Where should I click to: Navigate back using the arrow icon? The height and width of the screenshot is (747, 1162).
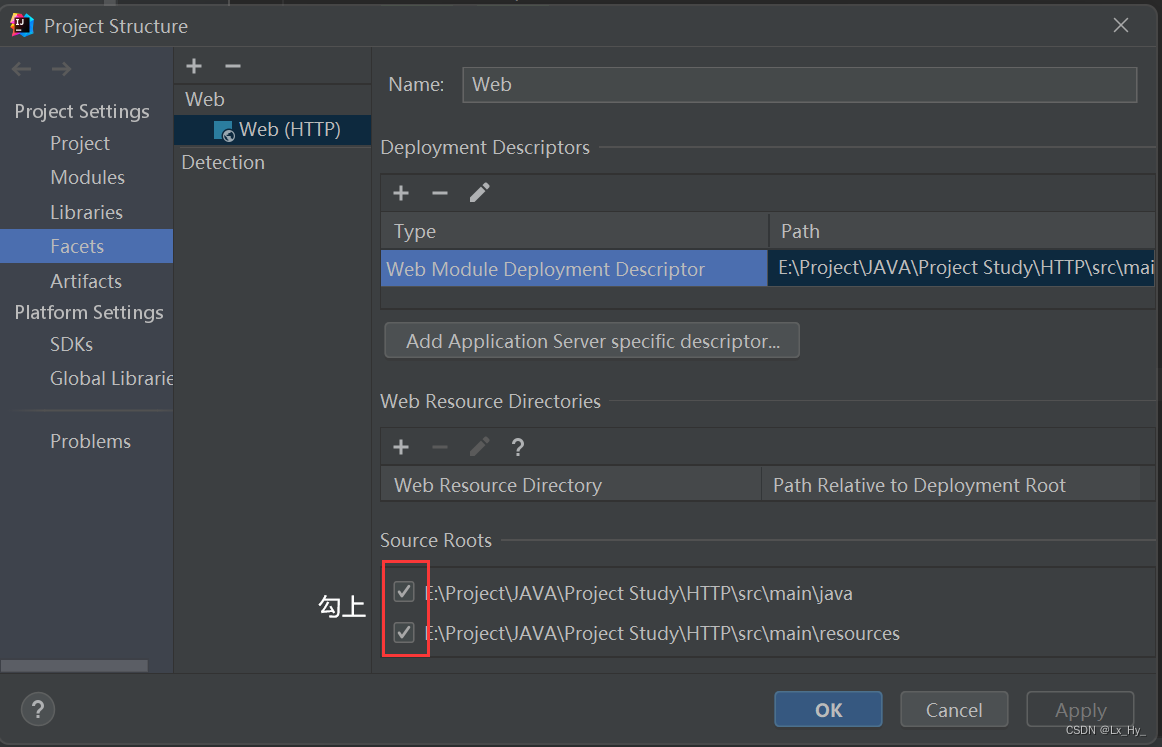[x=20, y=68]
